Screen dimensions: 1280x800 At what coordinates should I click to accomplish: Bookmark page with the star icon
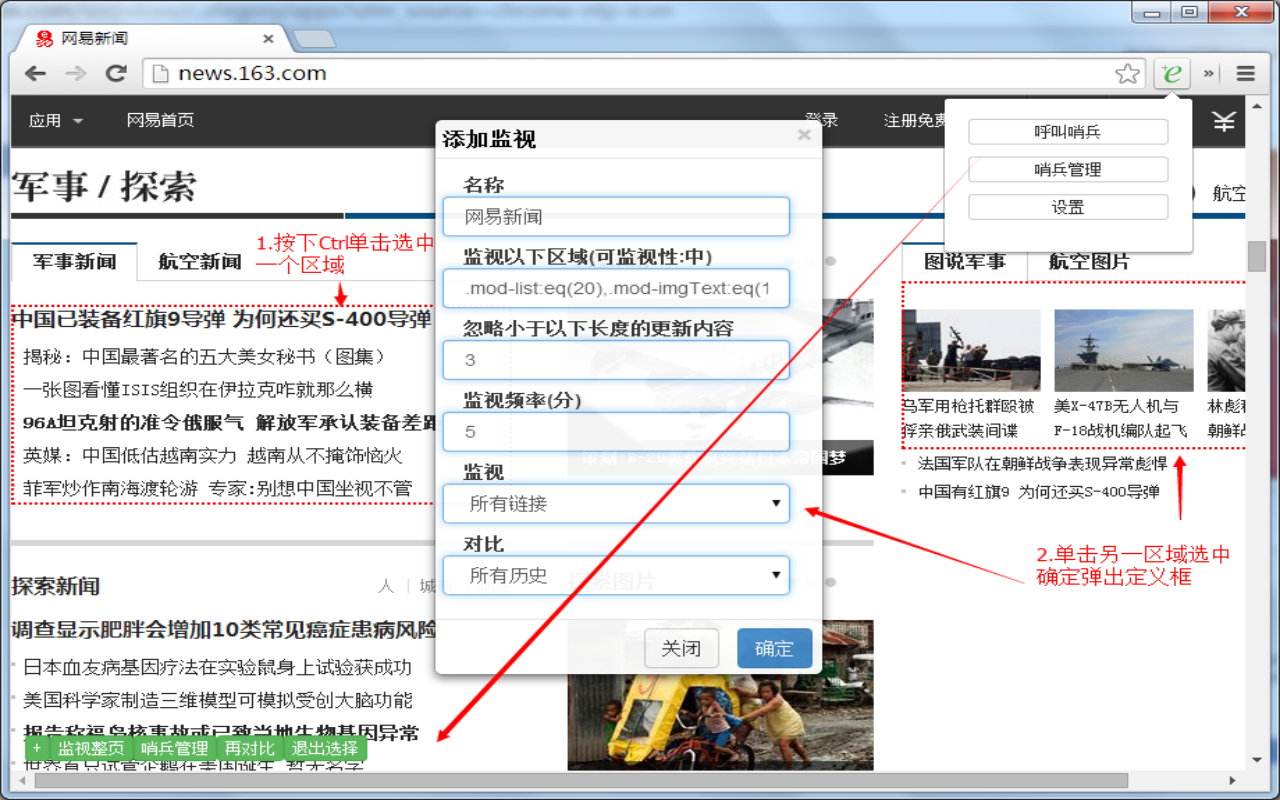[1127, 73]
